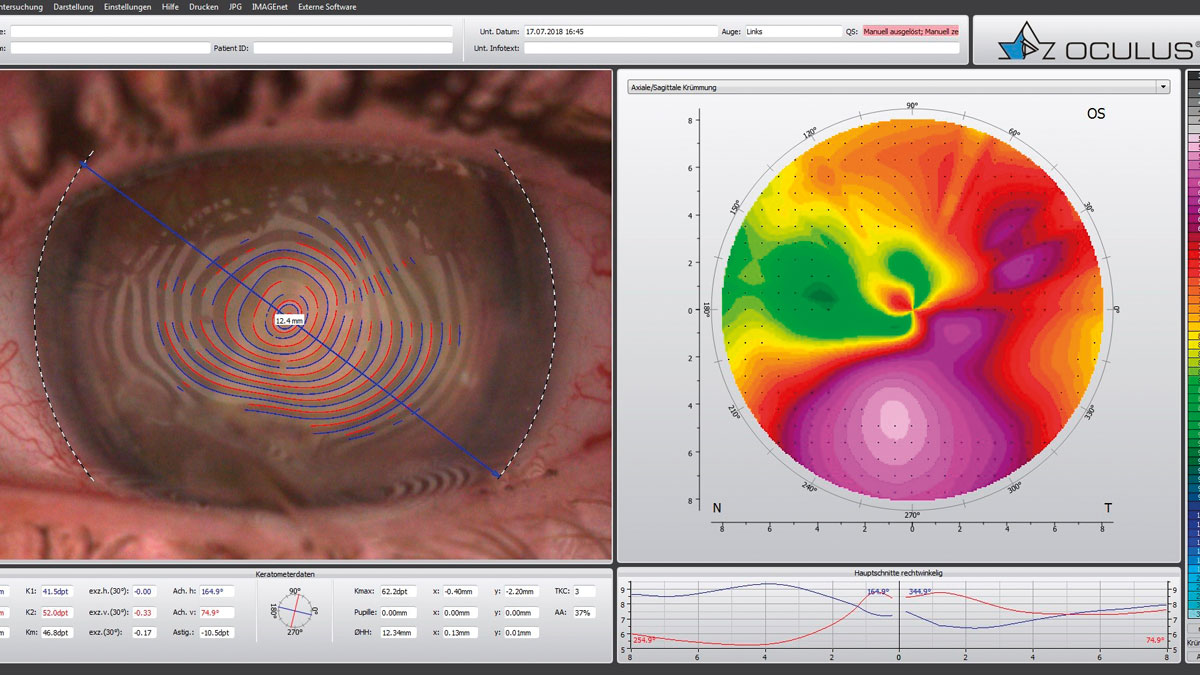This screenshot has width=1200, height=675.
Task: Click the Patient ID input field
Action: coord(353,48)
